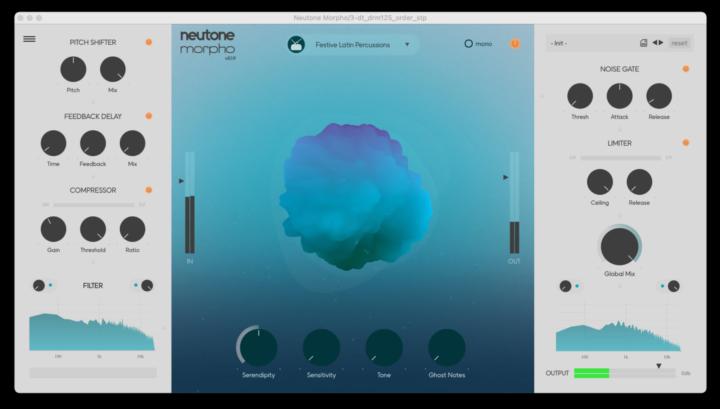Click the reset button
720x409 pixels.
tap(679, 43)
